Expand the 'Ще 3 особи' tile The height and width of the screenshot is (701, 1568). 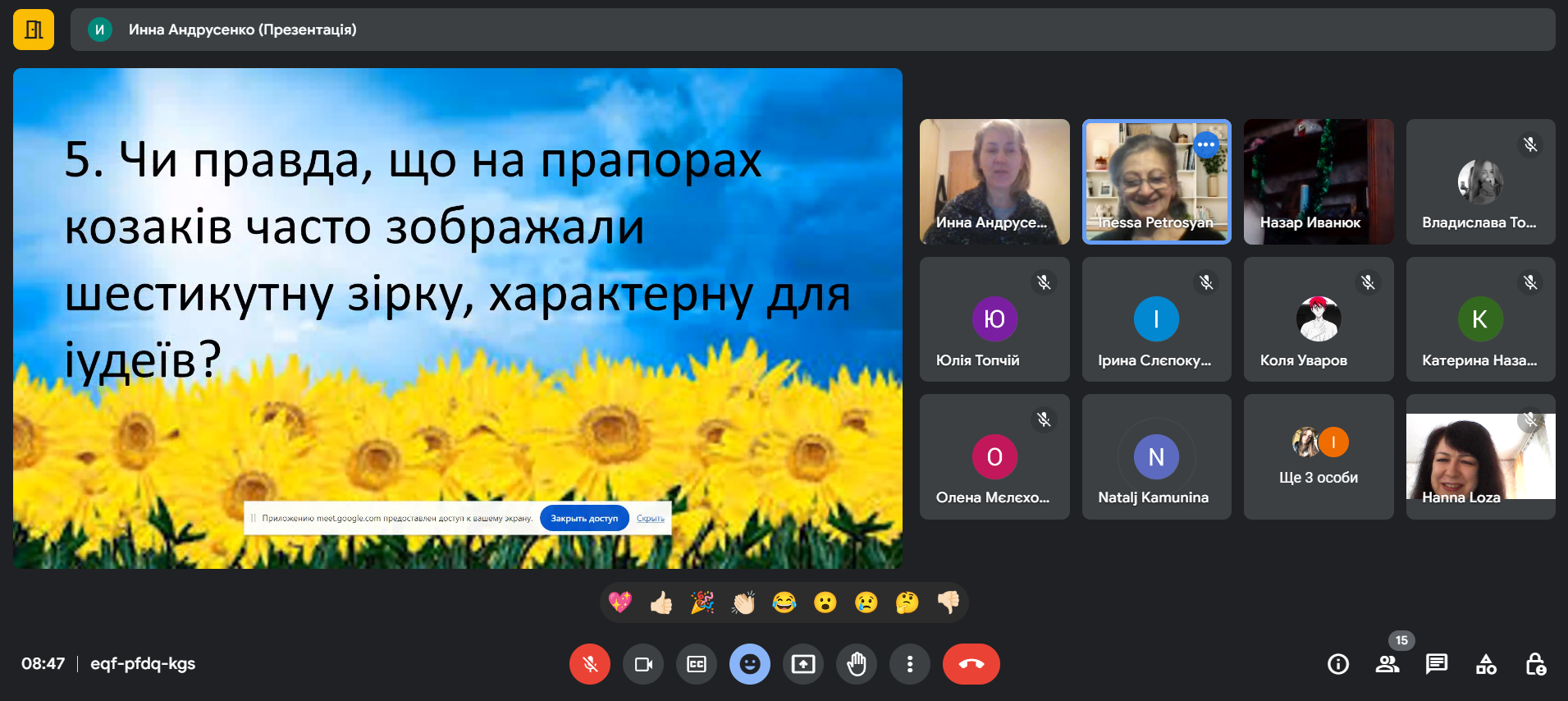click(1319, 457)
